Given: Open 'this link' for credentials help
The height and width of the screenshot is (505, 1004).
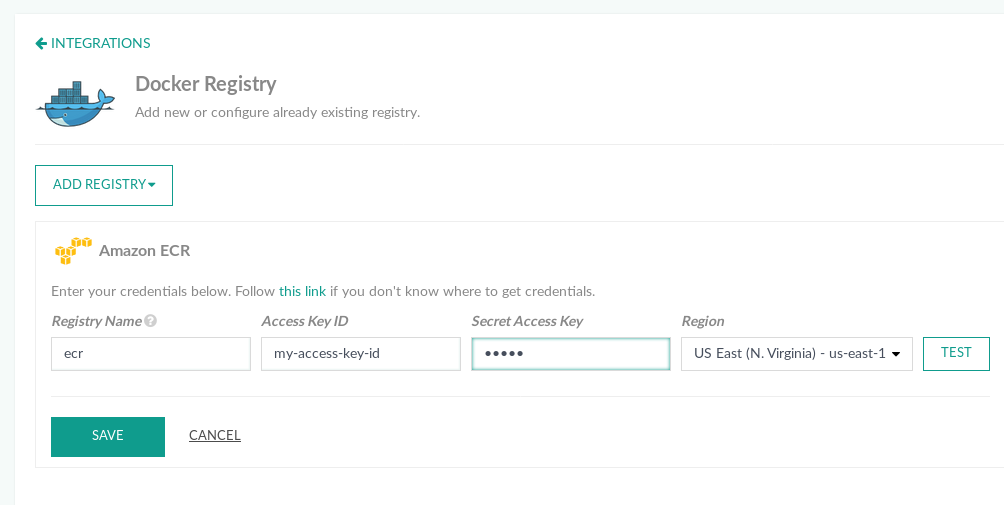Looking at the screenshot, I should pyautogui.click(x=302, y=292).
